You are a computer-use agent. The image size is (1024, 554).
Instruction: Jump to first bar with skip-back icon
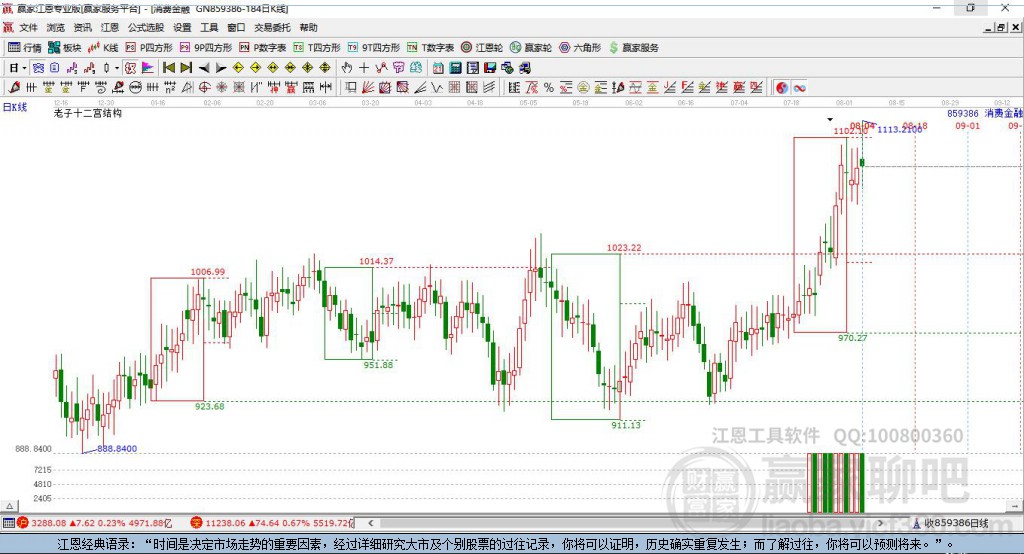(x=168, y=68)
